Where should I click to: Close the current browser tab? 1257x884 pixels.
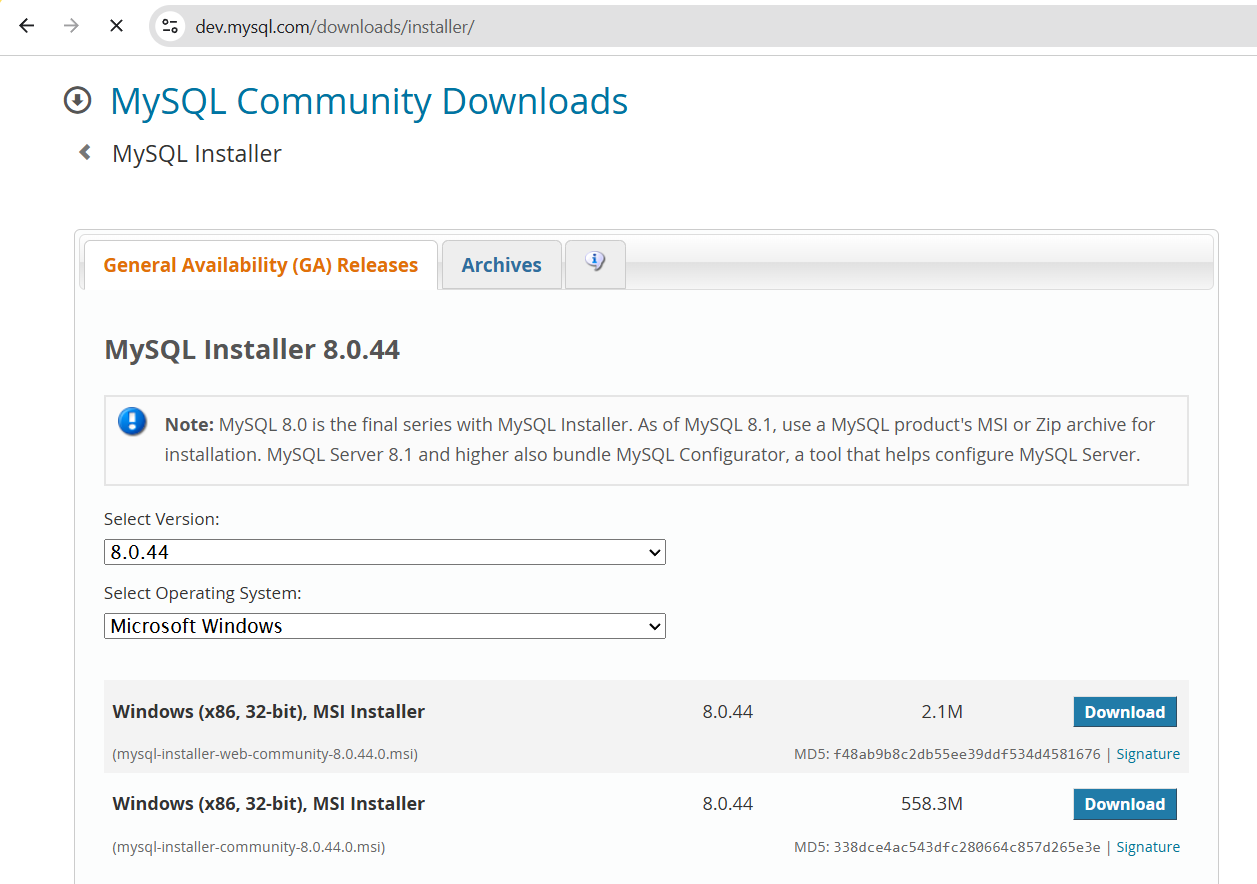115,26
